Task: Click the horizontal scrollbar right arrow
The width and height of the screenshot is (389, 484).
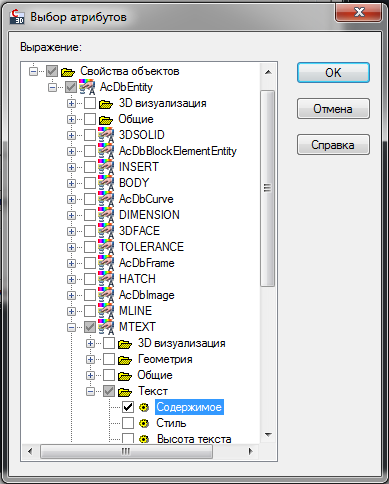Action: pos(251,452)
